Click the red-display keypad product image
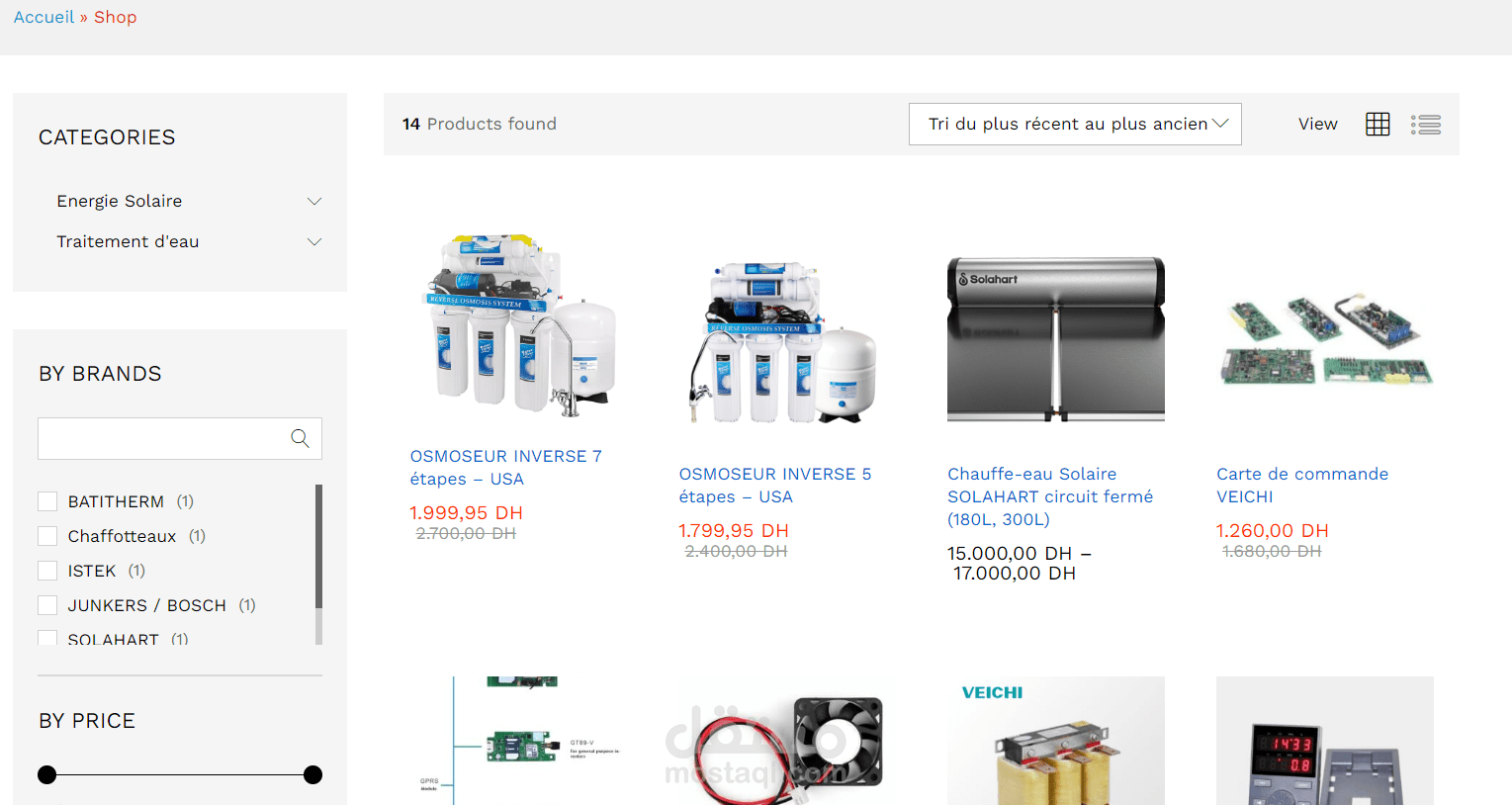 pyautogui.click(x=1325, y=741)
